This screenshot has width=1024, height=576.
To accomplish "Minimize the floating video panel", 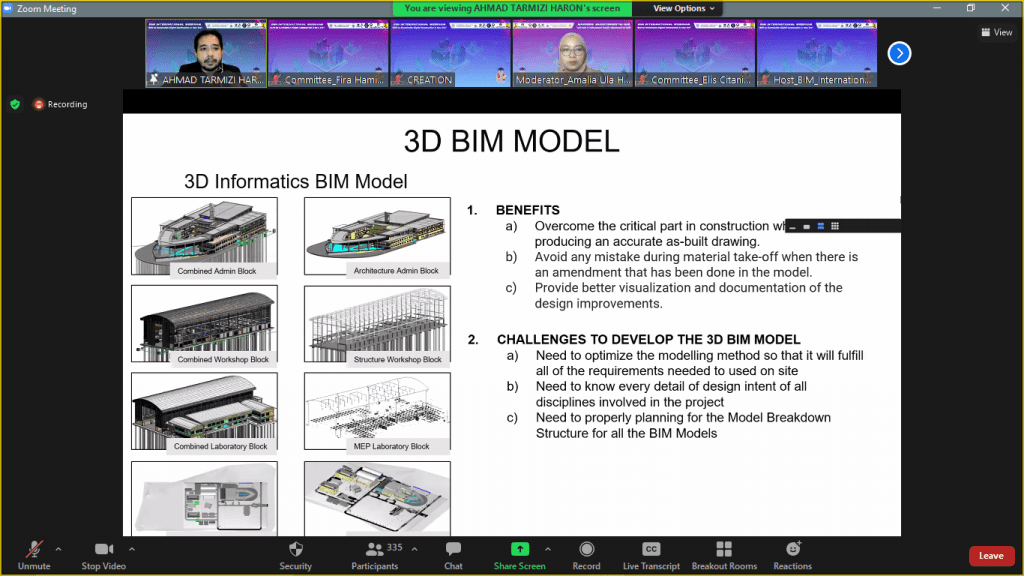I will point(793,226).
